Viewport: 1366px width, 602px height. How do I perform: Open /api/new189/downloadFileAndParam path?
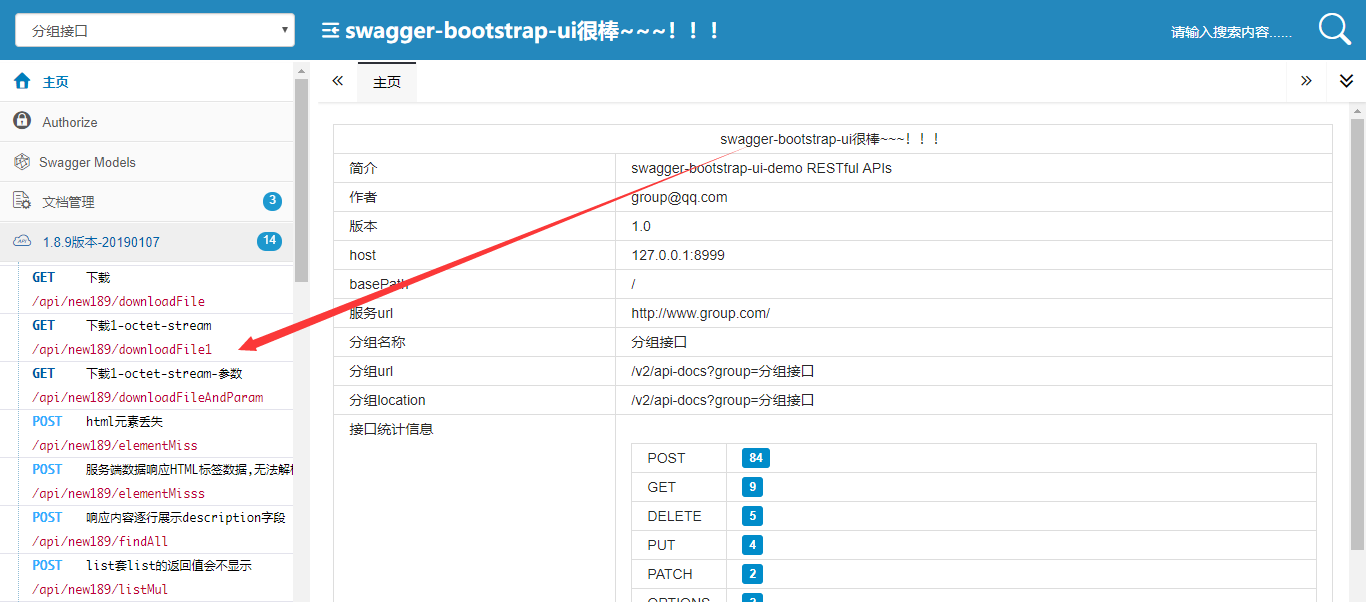click(x=148, y=397)
